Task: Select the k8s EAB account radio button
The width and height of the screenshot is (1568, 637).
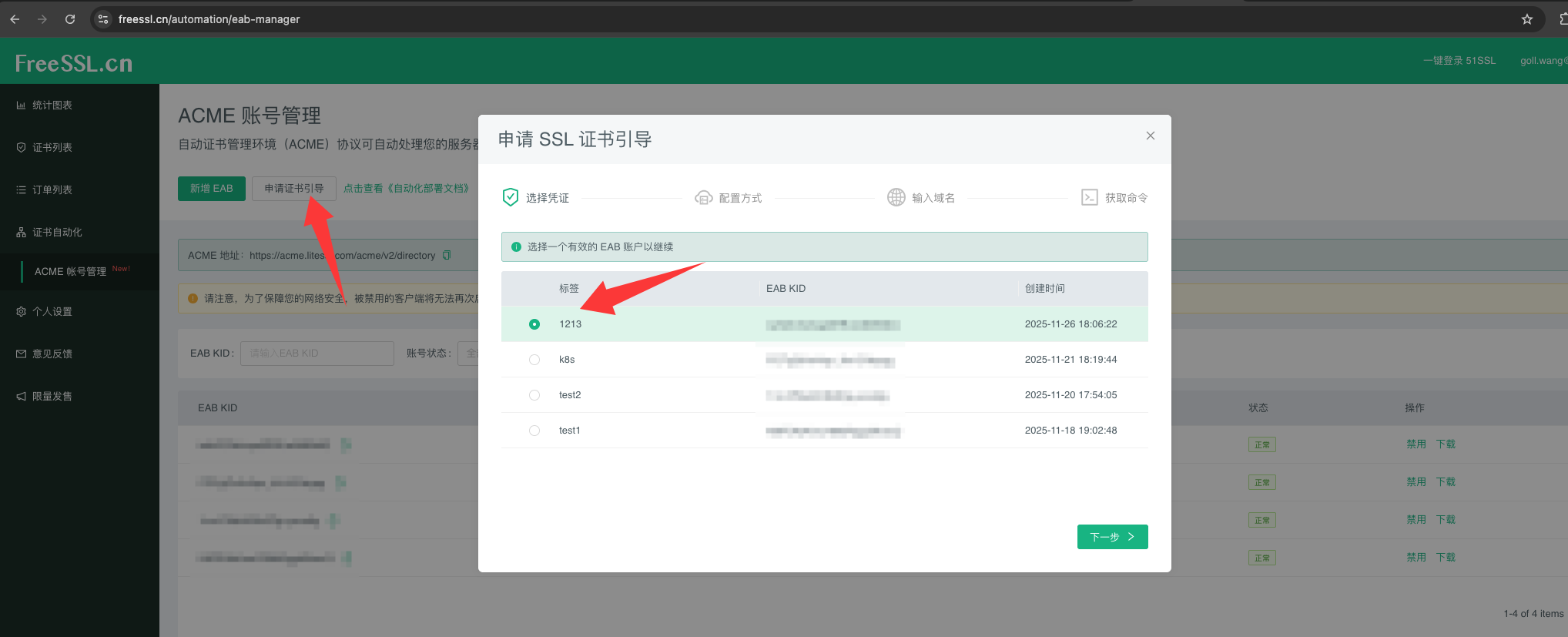Action: coord(534,360)
